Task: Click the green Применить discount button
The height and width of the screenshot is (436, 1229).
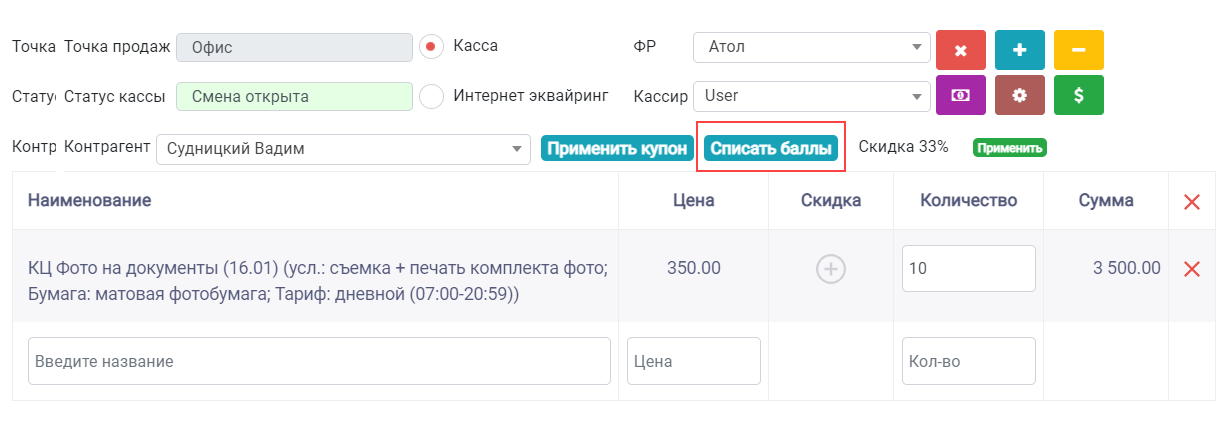Action: click(x=1009, y=148)
